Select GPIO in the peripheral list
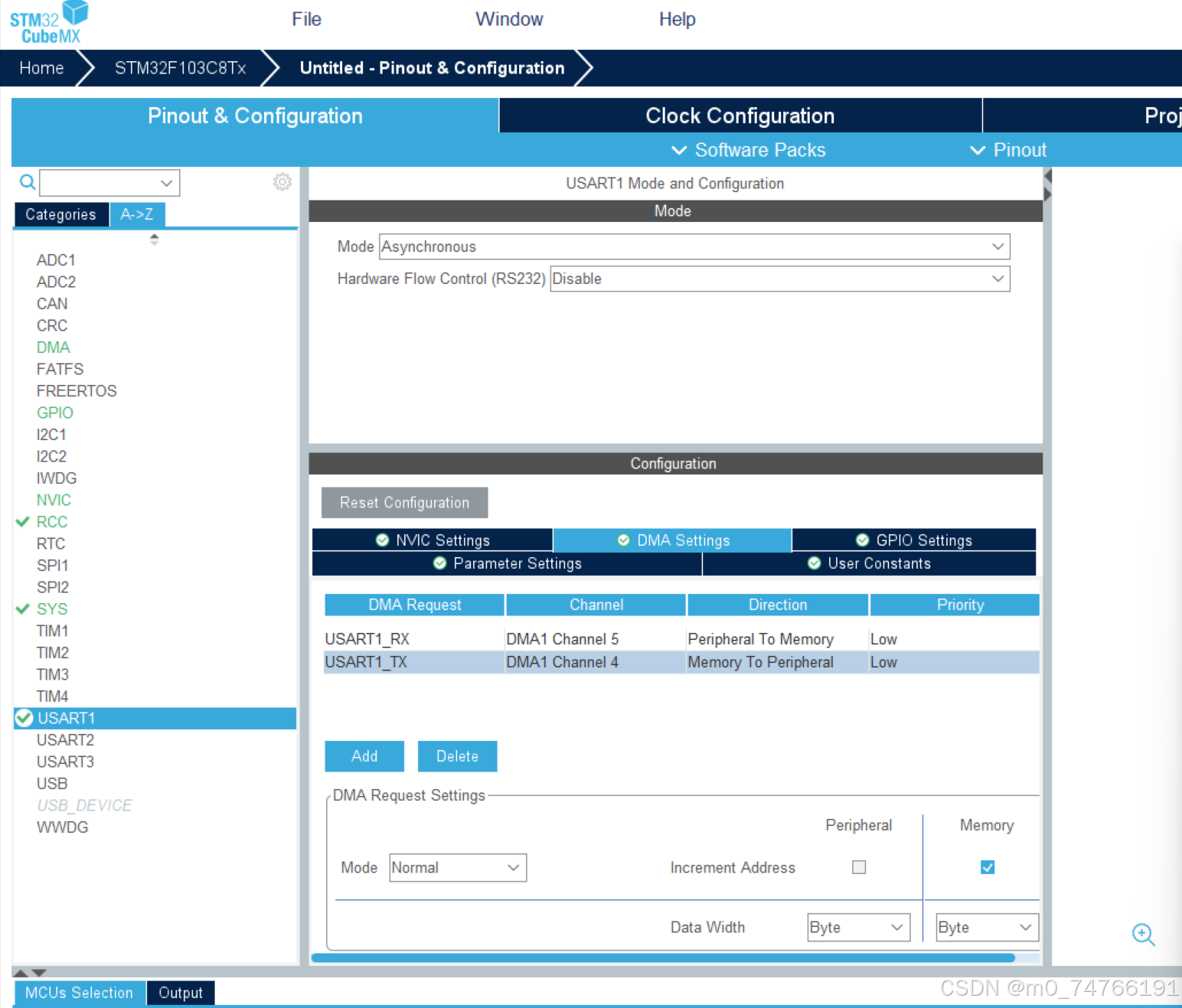Viewport: 1182px width, 1008px height. 55,413
